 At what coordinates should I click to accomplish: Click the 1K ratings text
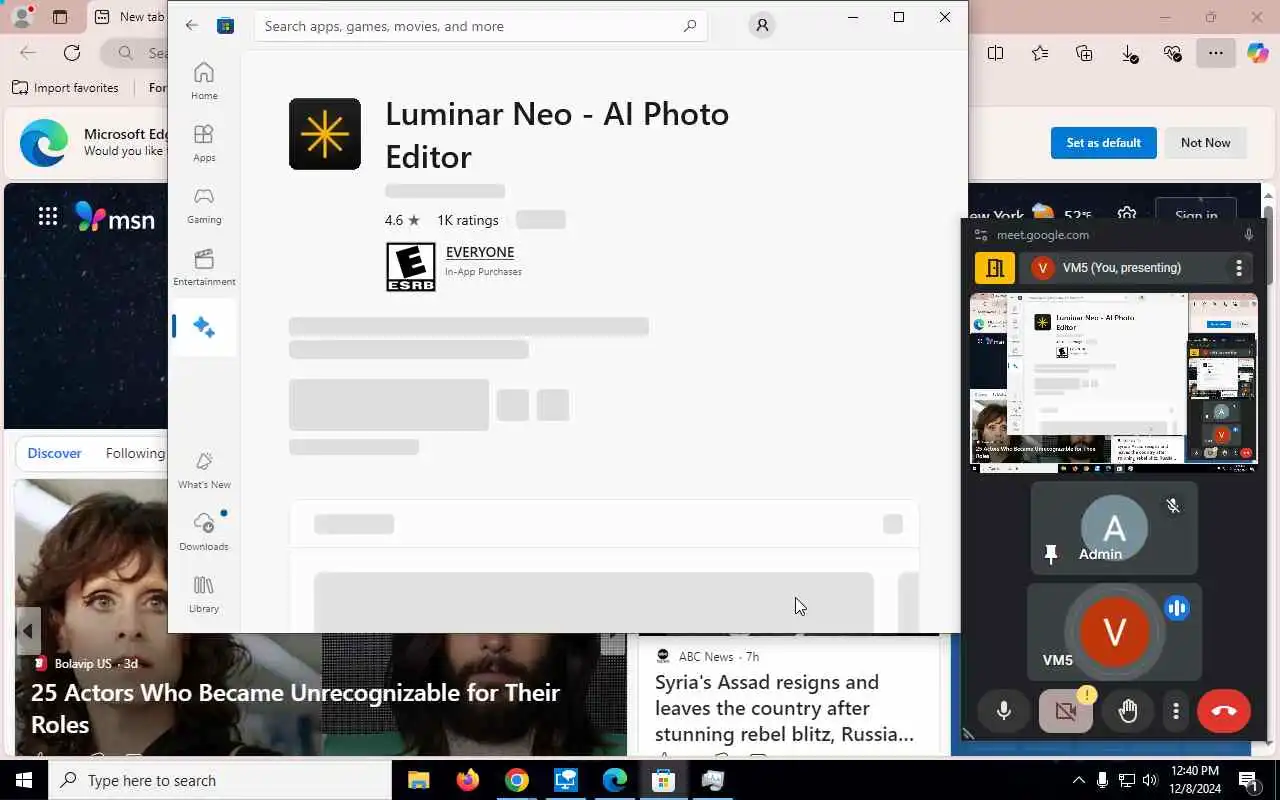click(467, 220)
